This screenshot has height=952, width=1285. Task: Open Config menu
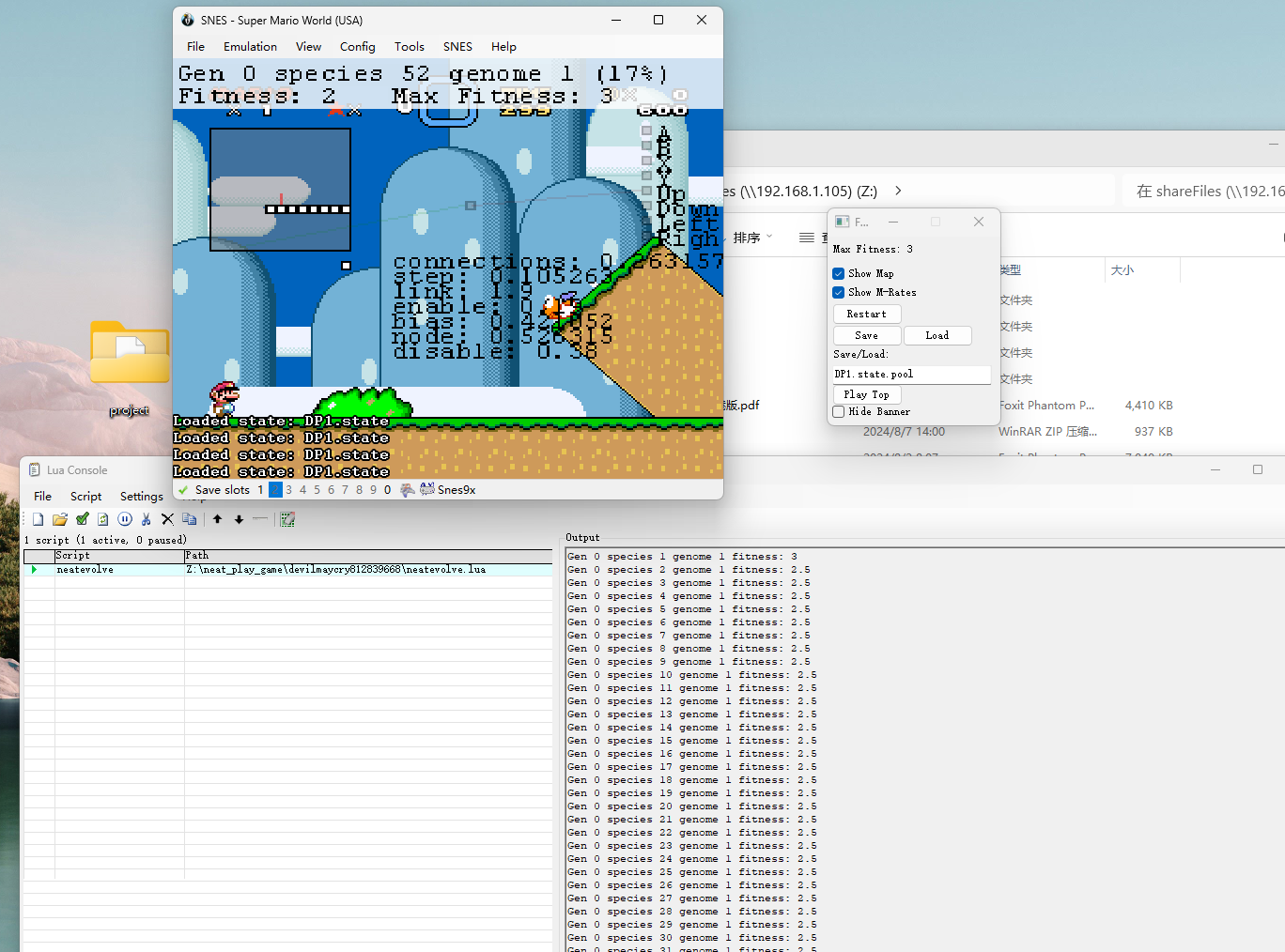pyautogui.click(x=358, y=47)
